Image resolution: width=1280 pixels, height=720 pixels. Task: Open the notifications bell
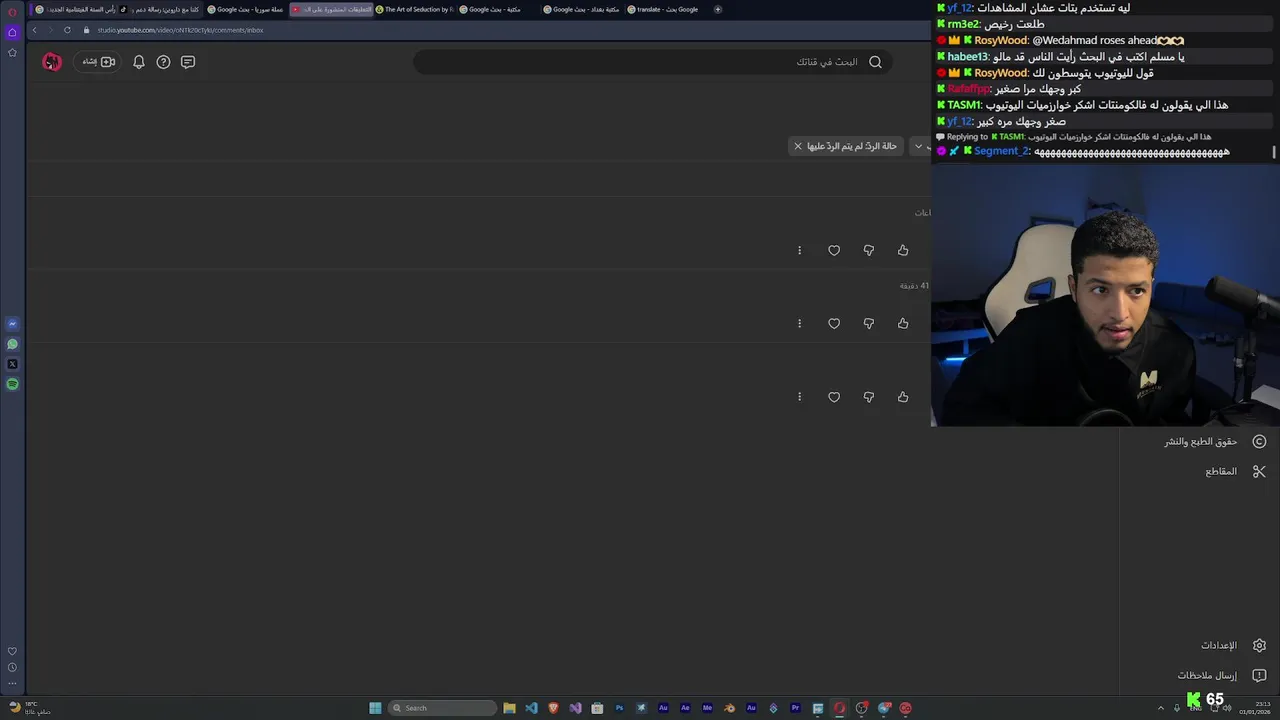pos(139,62)
